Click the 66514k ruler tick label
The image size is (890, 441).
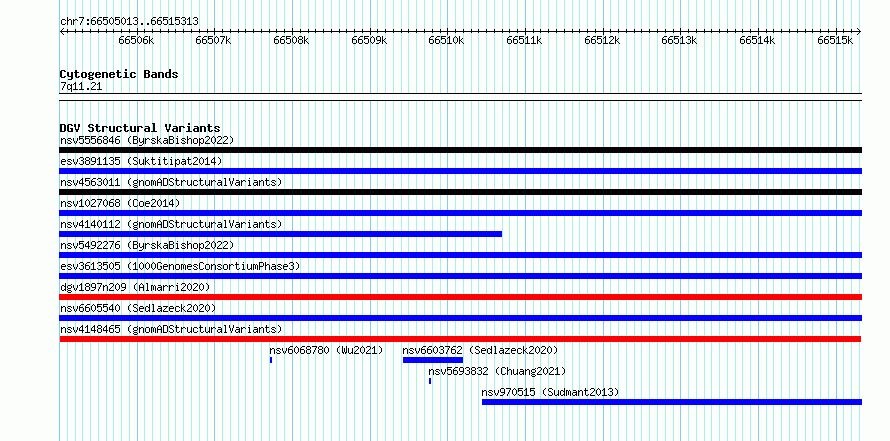[x=758, y=40]
